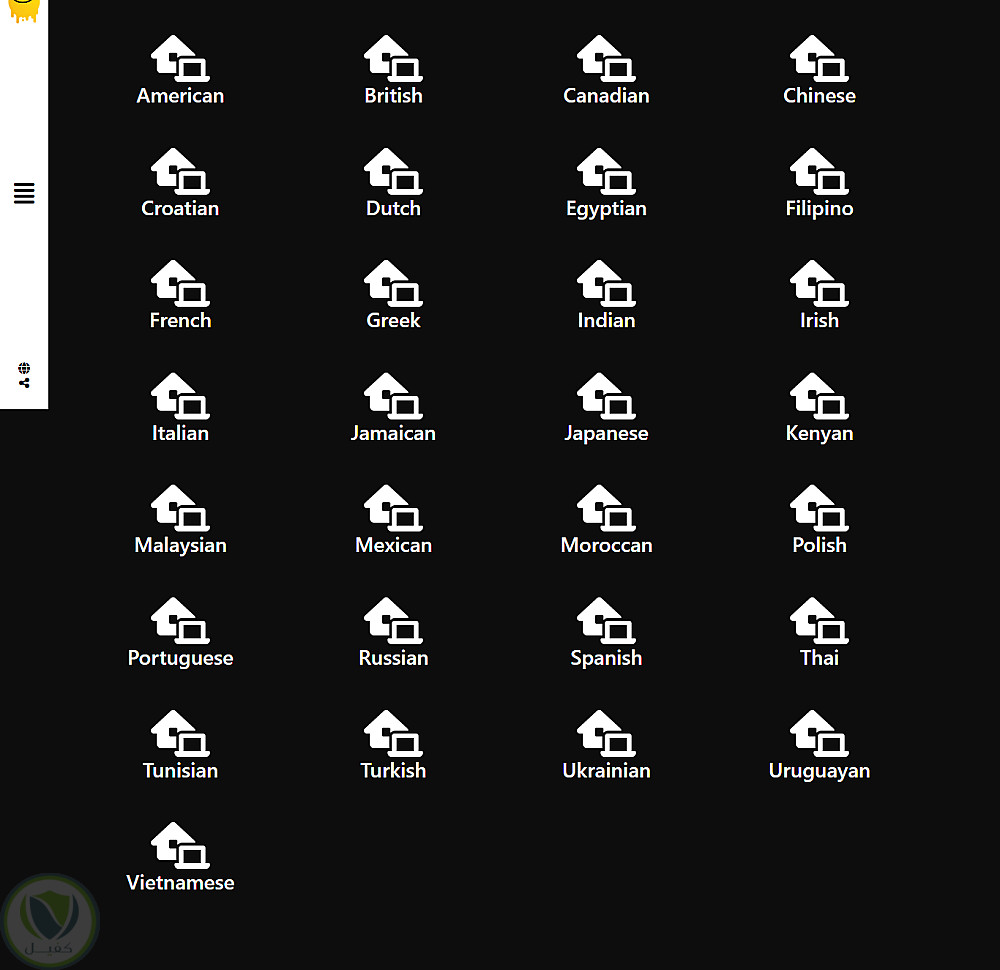This screenshot has width=1000, height=970.
Task: Open the Russian category icon
Action: [x=393, y=621]
